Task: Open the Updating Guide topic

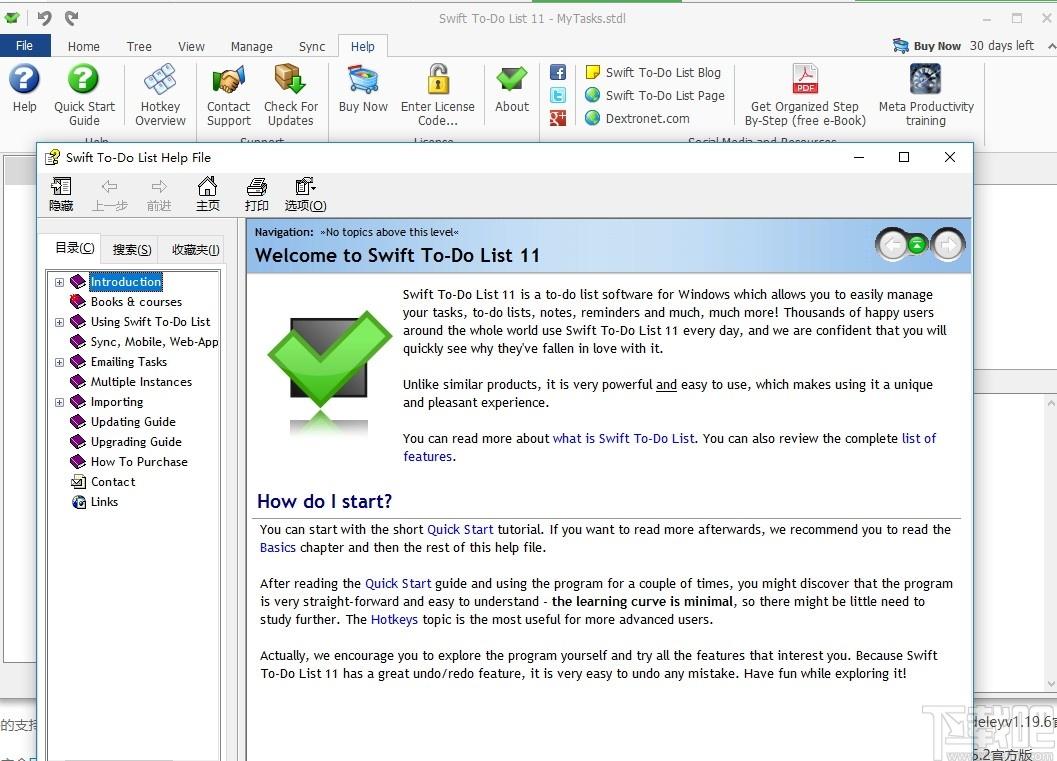Action: (x=133, y=422)
